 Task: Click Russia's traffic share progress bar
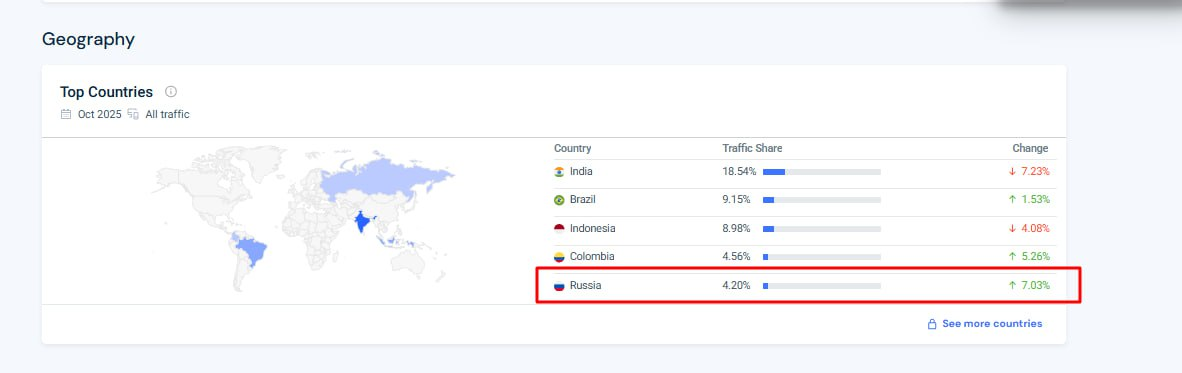coord(822,286)
